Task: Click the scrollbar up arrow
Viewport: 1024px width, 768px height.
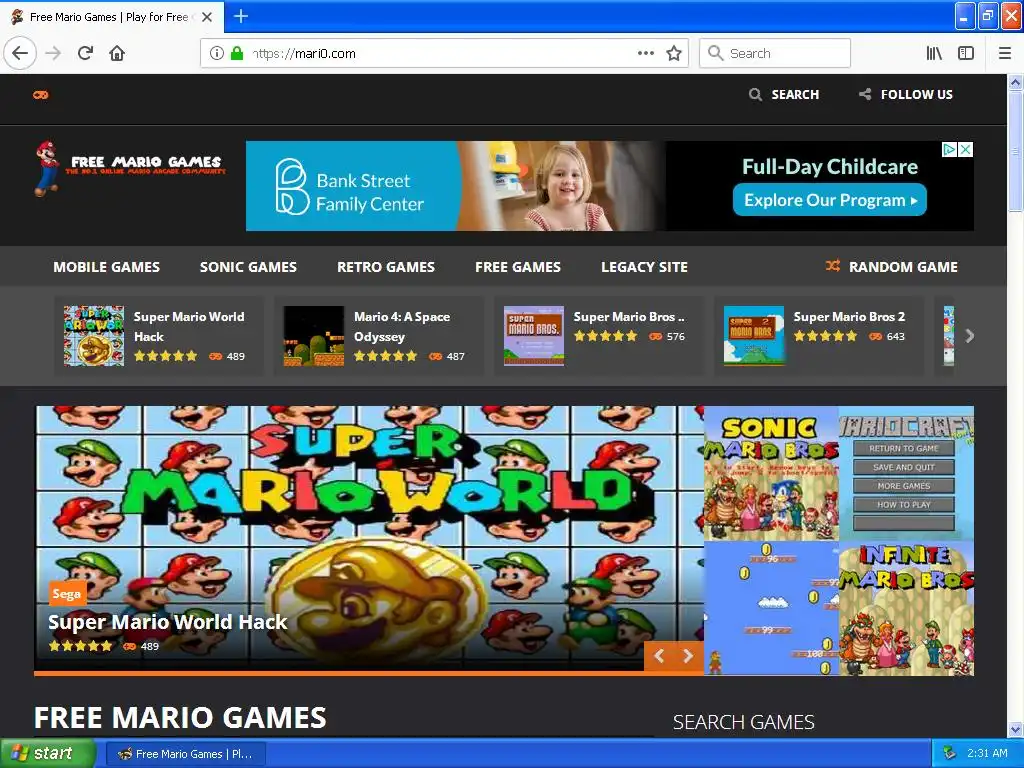Action: tap(1015, 82)
